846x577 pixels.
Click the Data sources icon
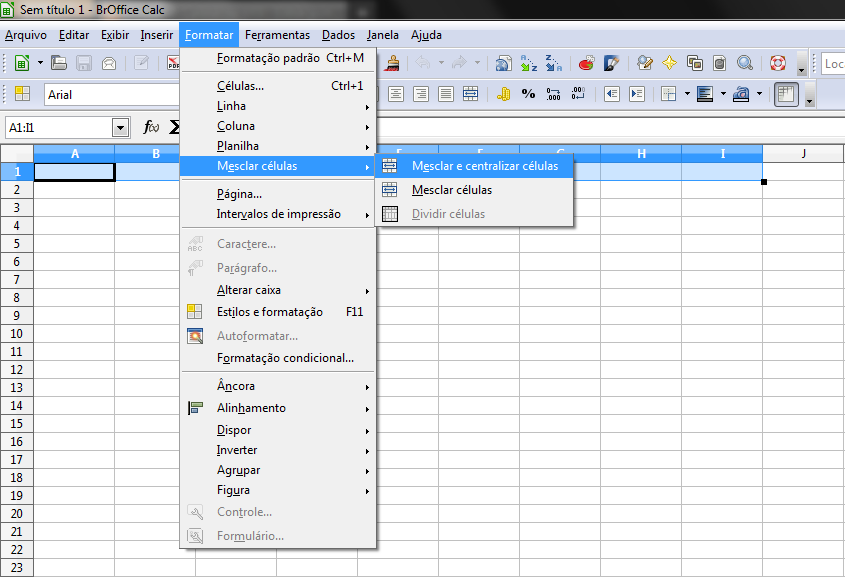coord(719,63)
